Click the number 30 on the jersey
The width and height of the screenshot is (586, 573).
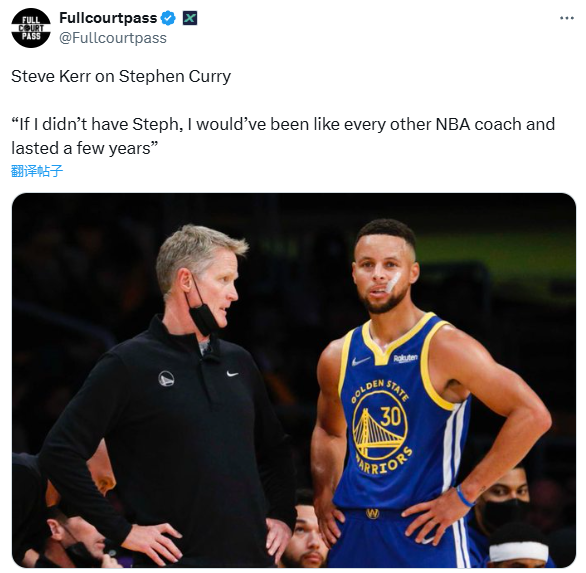click(x=391, y=416)
